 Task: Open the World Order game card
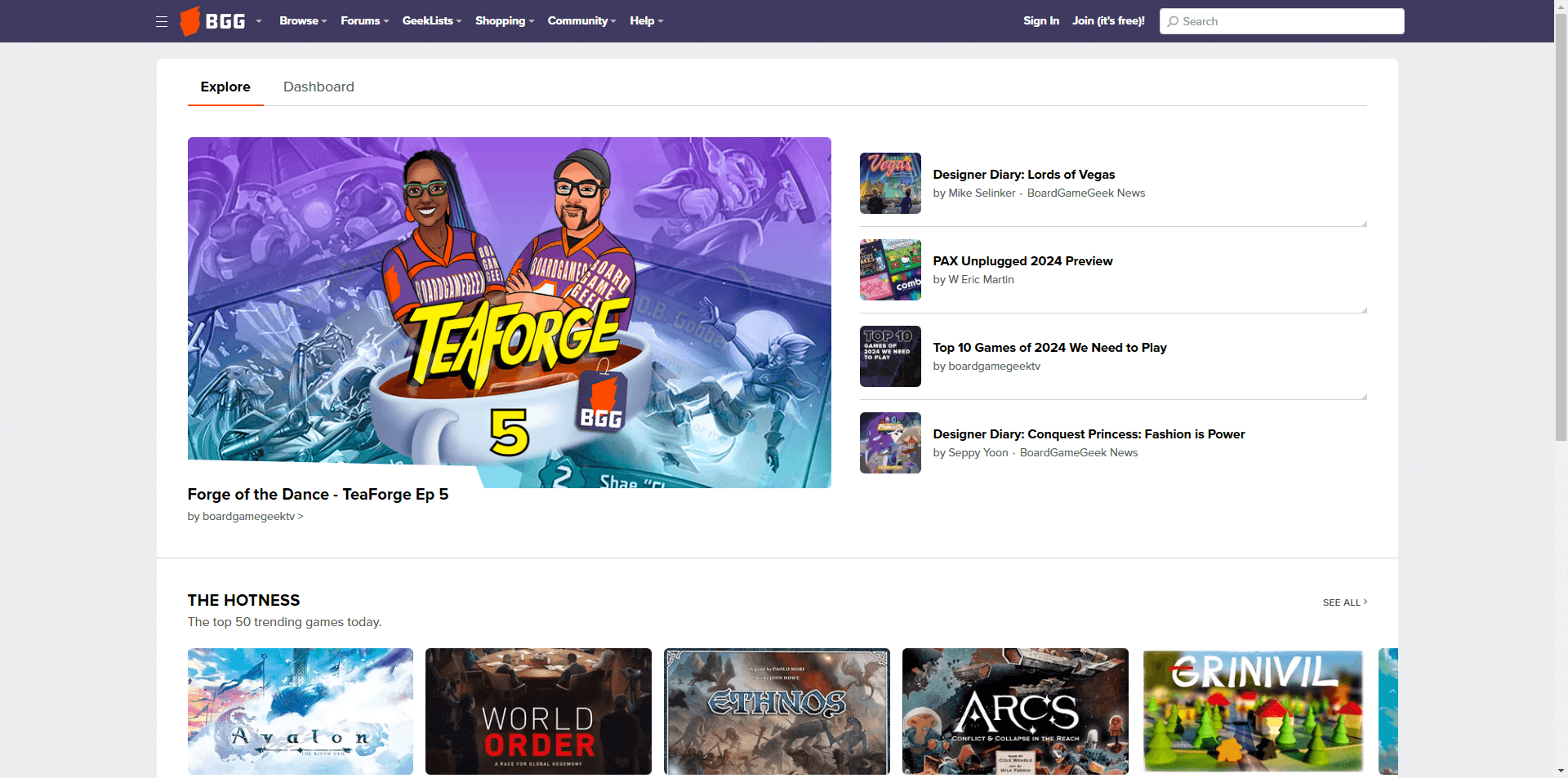click(x=538, y=711)
